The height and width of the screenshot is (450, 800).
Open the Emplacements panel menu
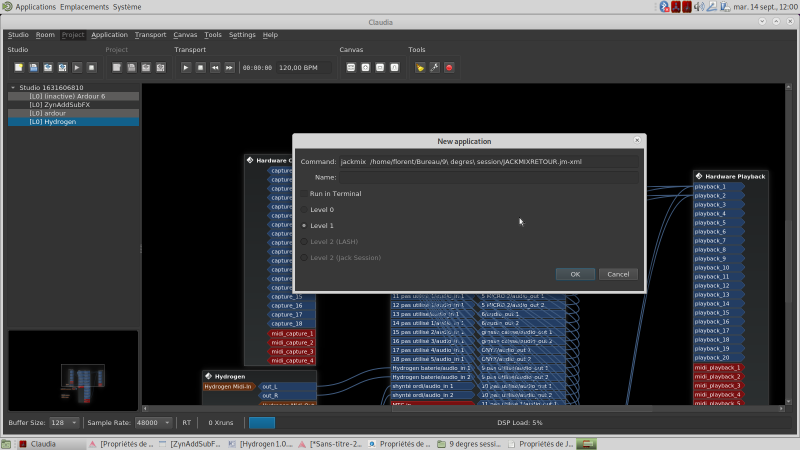pyautogui.click(x=84, y=7)
